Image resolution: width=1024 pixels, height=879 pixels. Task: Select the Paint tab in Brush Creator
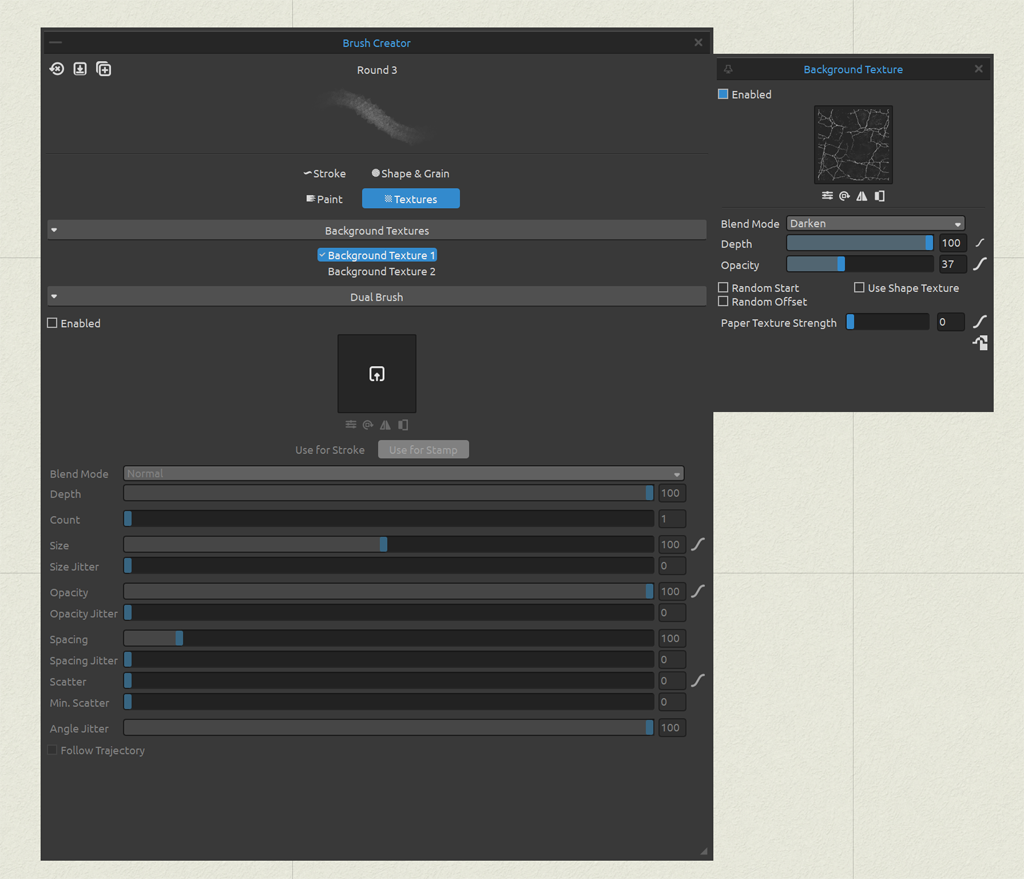point(324,198)
